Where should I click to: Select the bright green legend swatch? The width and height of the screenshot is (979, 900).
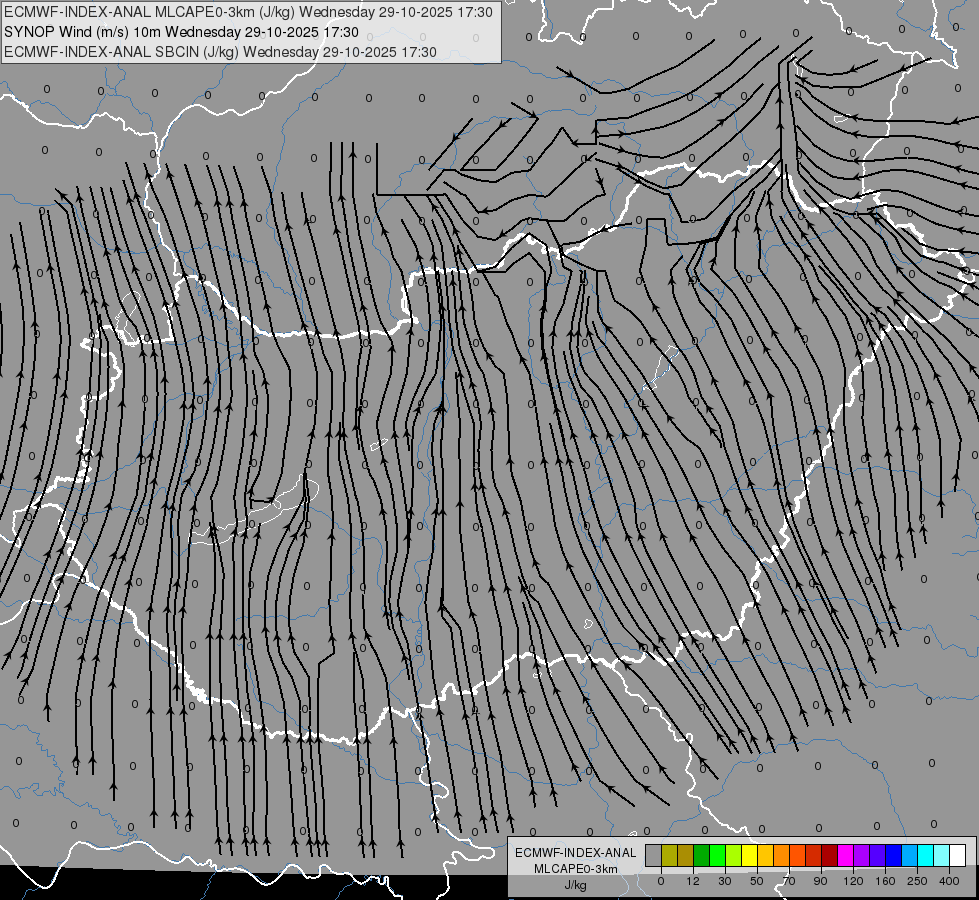[717, 855]
